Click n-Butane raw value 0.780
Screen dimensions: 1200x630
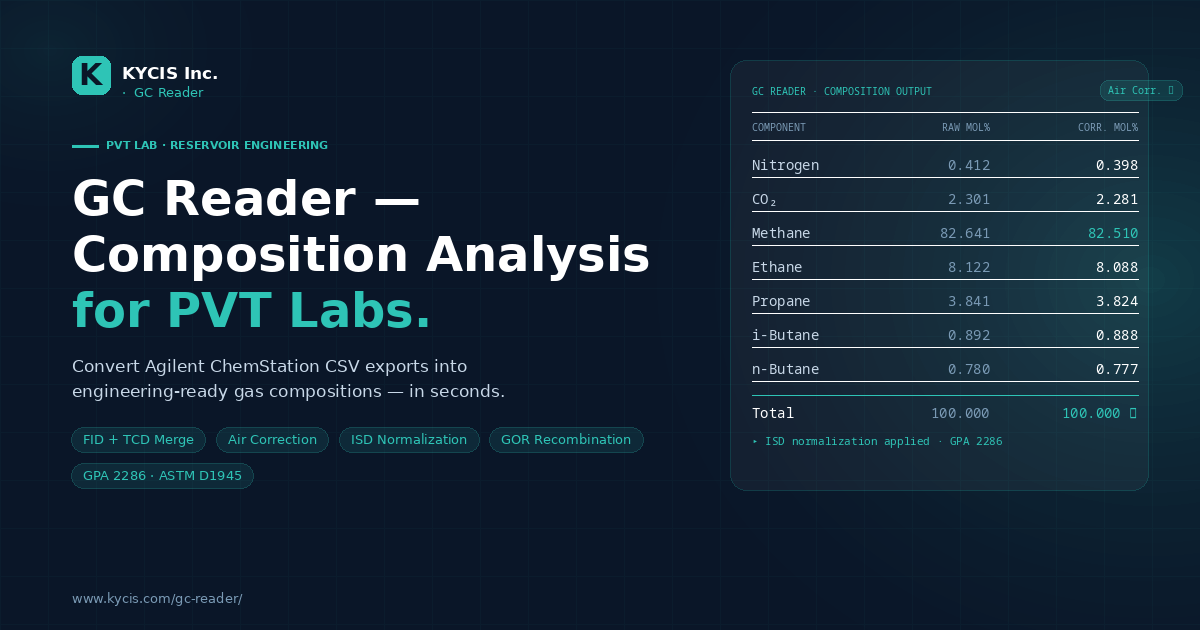coord(969,369)
